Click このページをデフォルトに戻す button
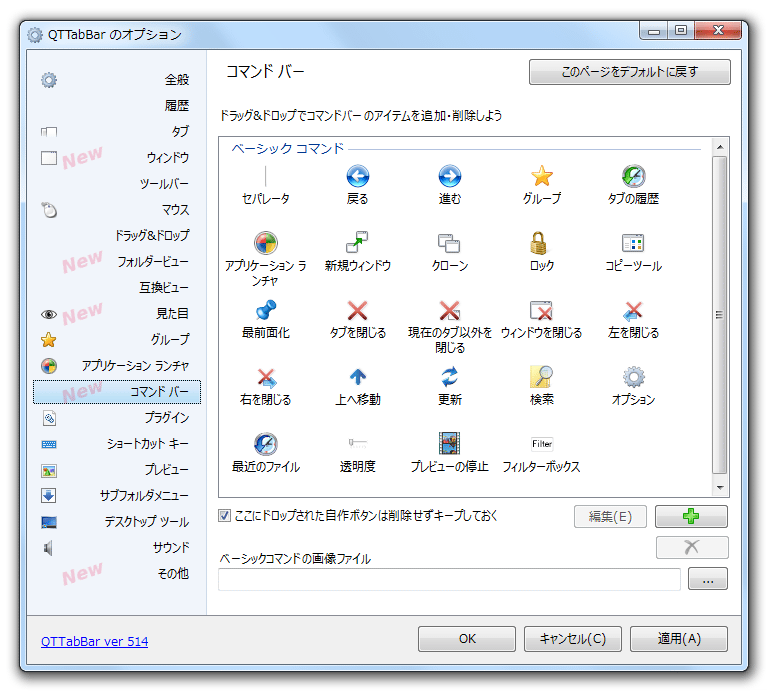Image resolution: width=771 pixels, height=694 pixels. pyautogui.click(x=629, y=72)
